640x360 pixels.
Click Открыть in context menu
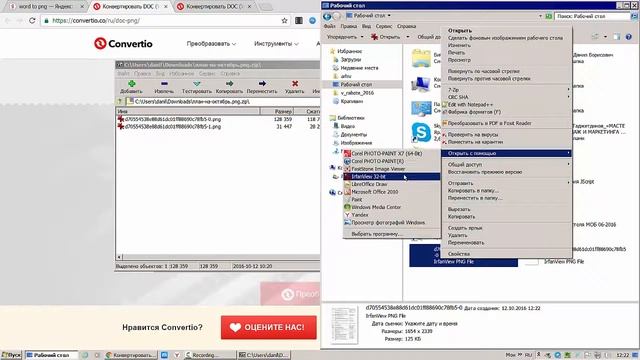[x=506, y=30]
